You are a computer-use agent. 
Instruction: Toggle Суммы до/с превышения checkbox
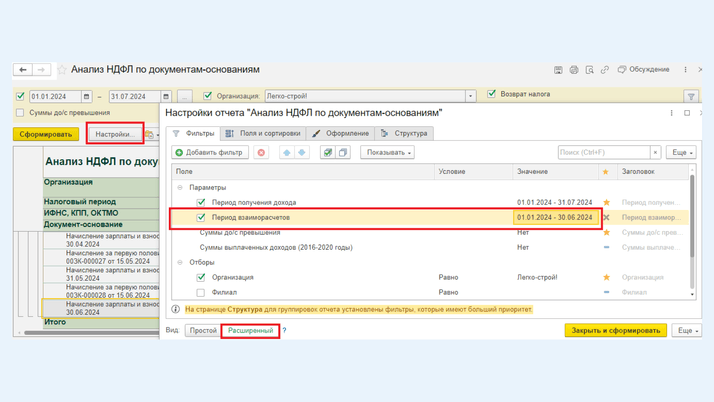pyautogui.click(x=20, y=113)
